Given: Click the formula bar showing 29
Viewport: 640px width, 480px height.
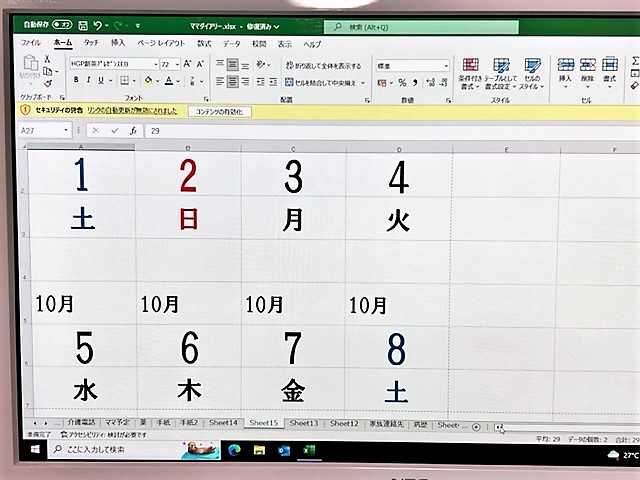Looking at the screenshot, I should tap(392, 131).
